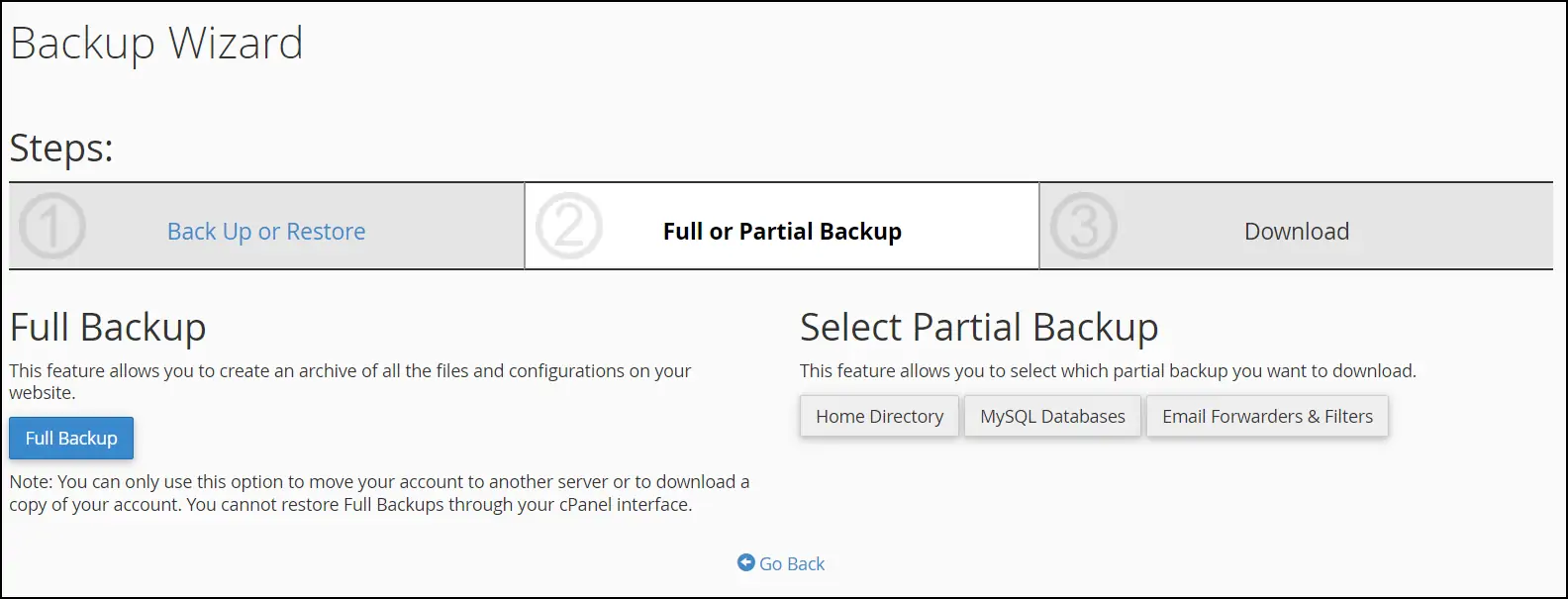The width and height of the screenshot is (1568, 599).
Task: Click the partial backup description sentence
Action: point(1108,371)
